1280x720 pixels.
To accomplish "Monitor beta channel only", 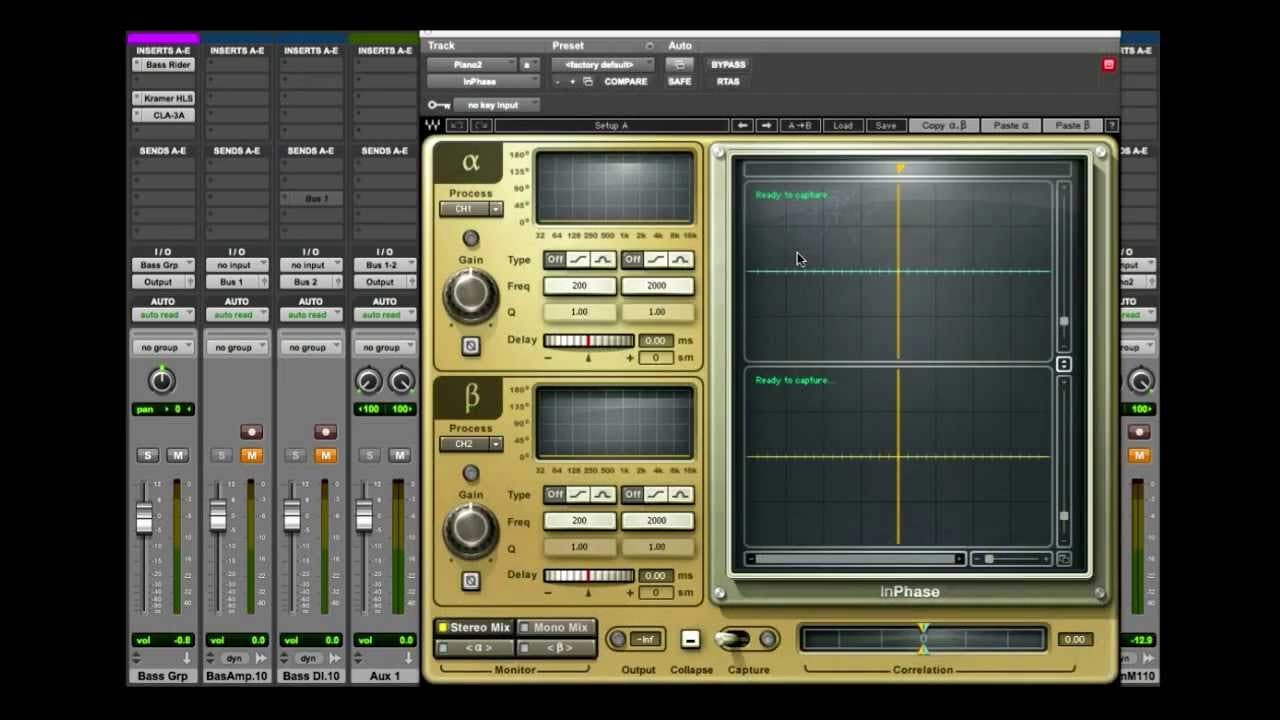I will point(556,648).
